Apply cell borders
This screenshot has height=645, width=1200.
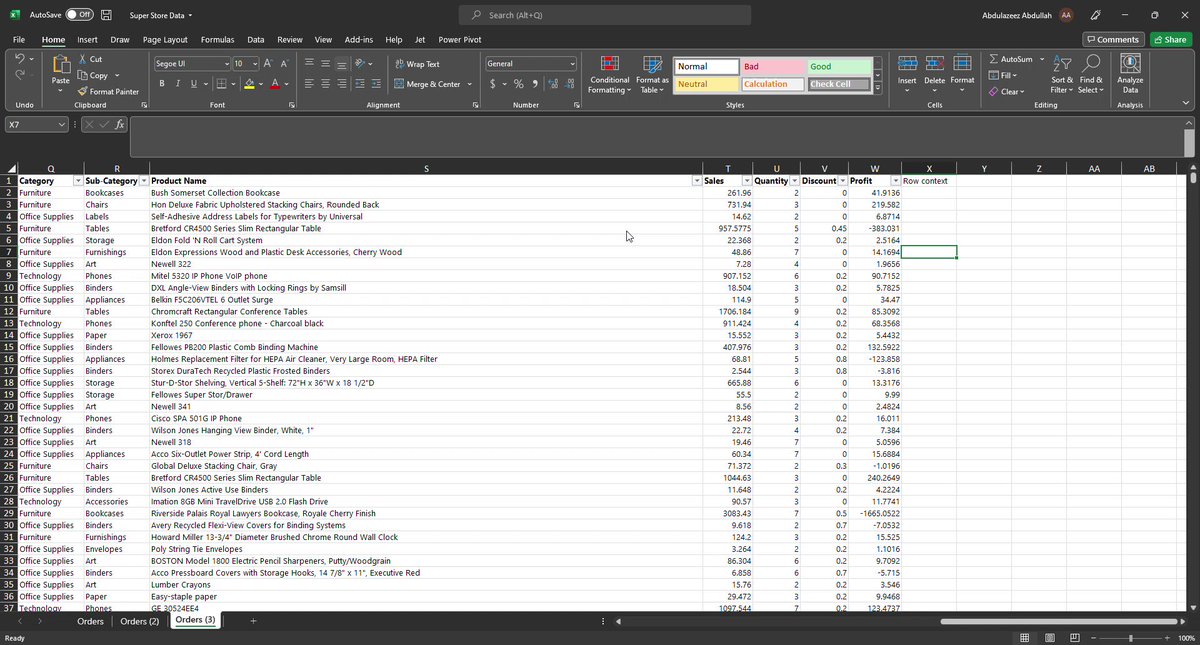click(x=221, y=84)
